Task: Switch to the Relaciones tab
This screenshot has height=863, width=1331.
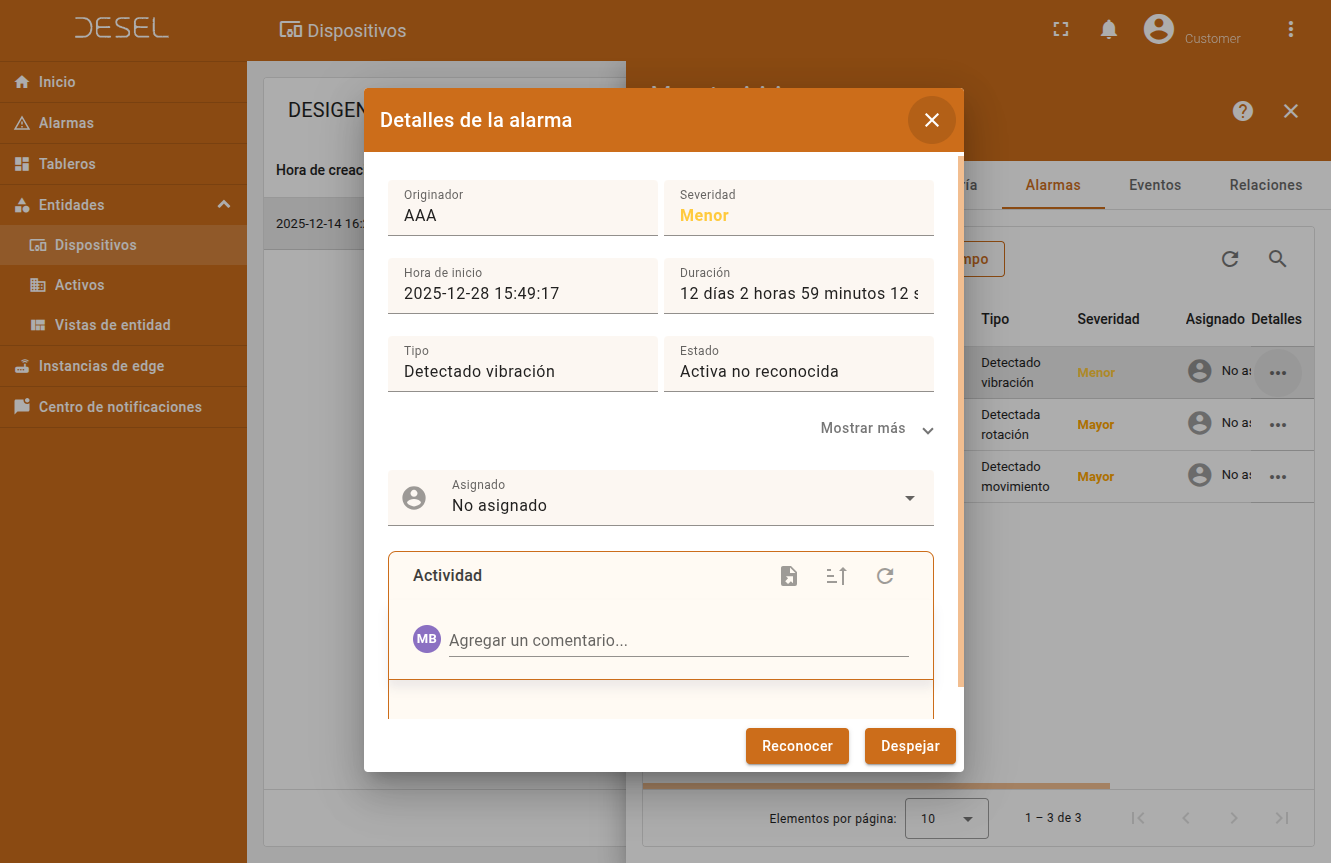Action: [1265, 185]
